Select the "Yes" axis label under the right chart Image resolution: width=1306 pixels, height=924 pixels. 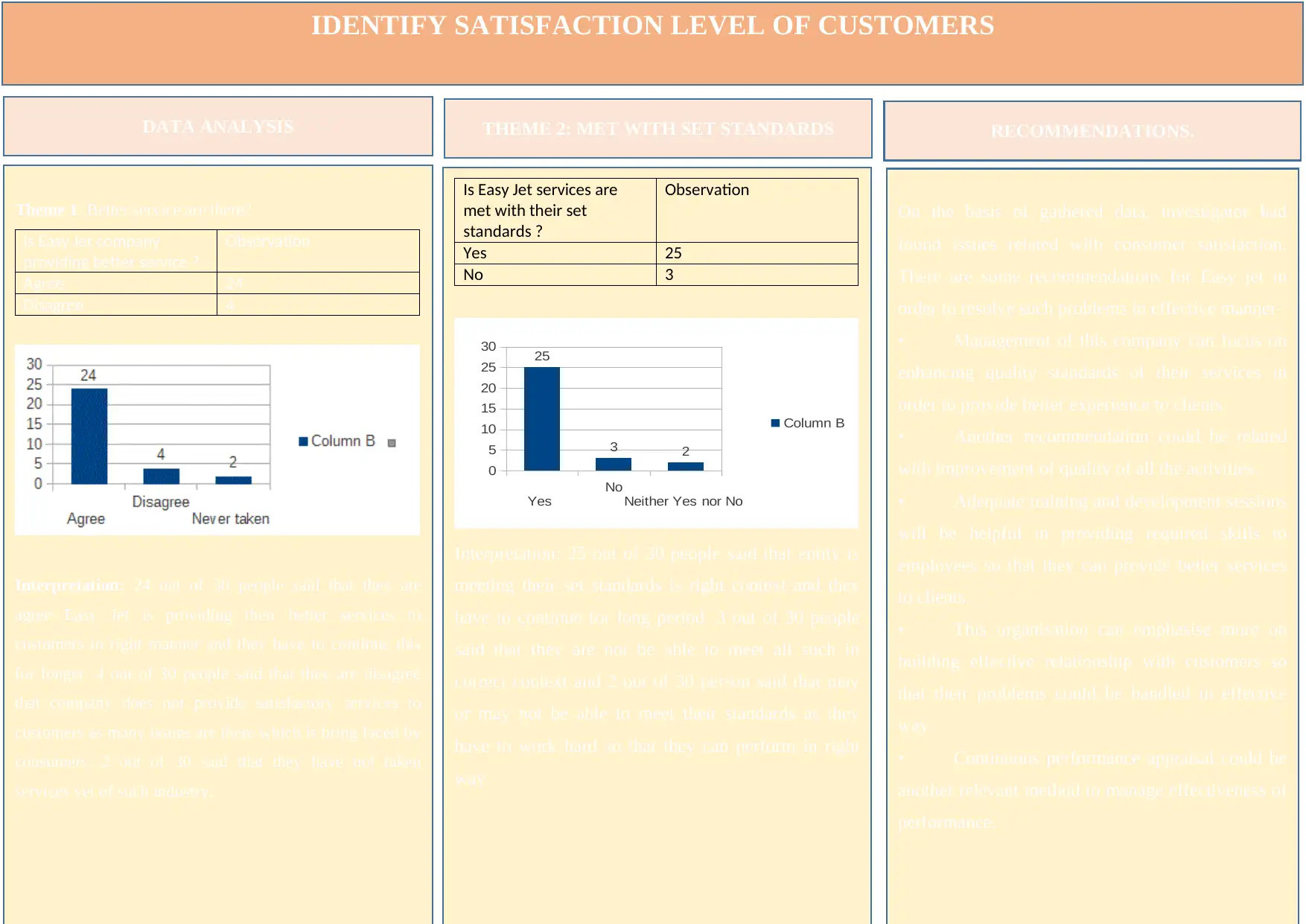[540, 501]
